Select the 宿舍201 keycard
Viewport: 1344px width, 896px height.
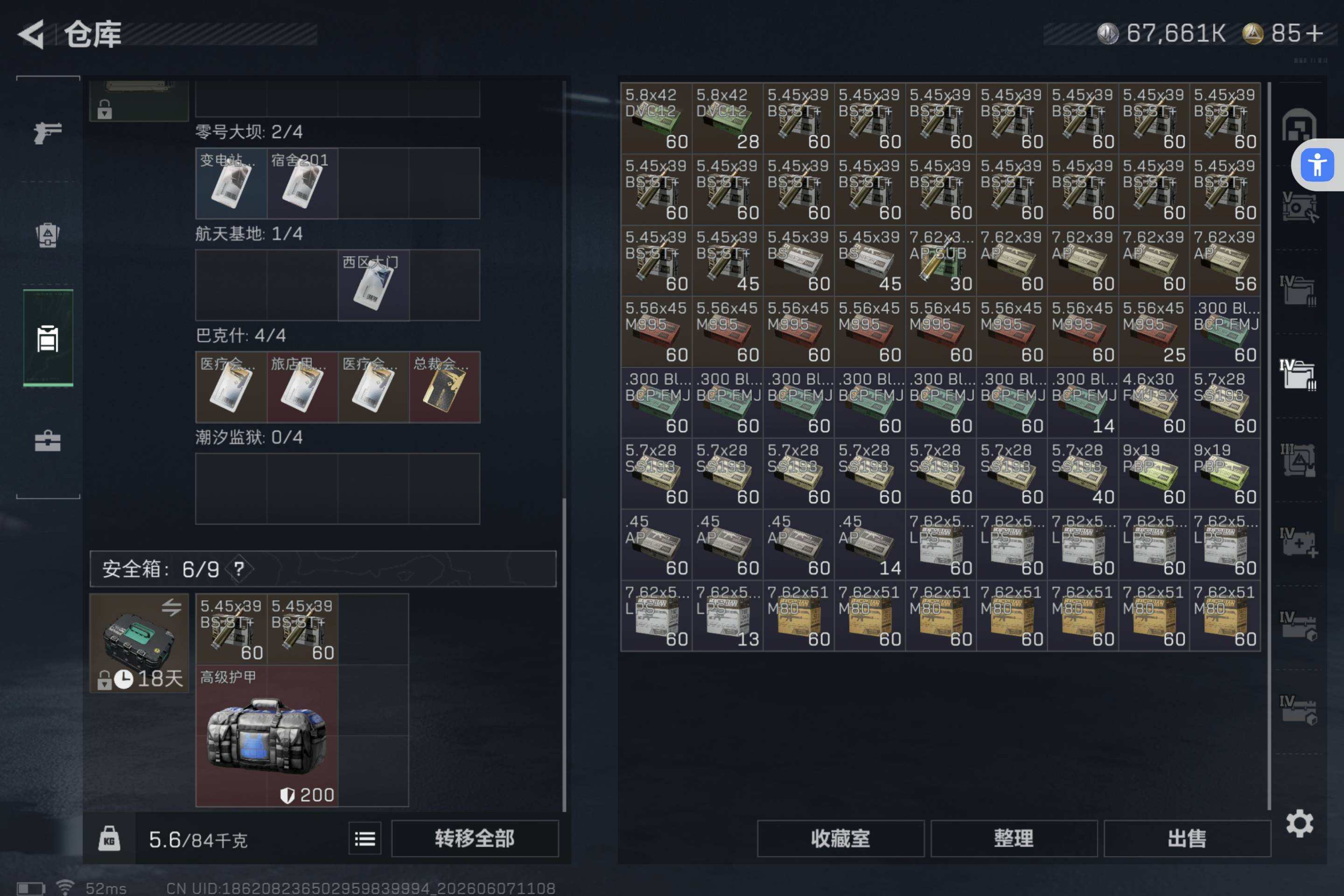[x=302, y=183]
